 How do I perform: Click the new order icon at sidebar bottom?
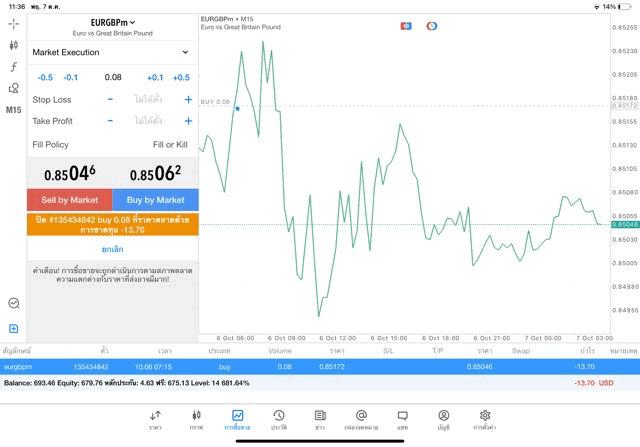pyautogui.click(x=13, y=328)
